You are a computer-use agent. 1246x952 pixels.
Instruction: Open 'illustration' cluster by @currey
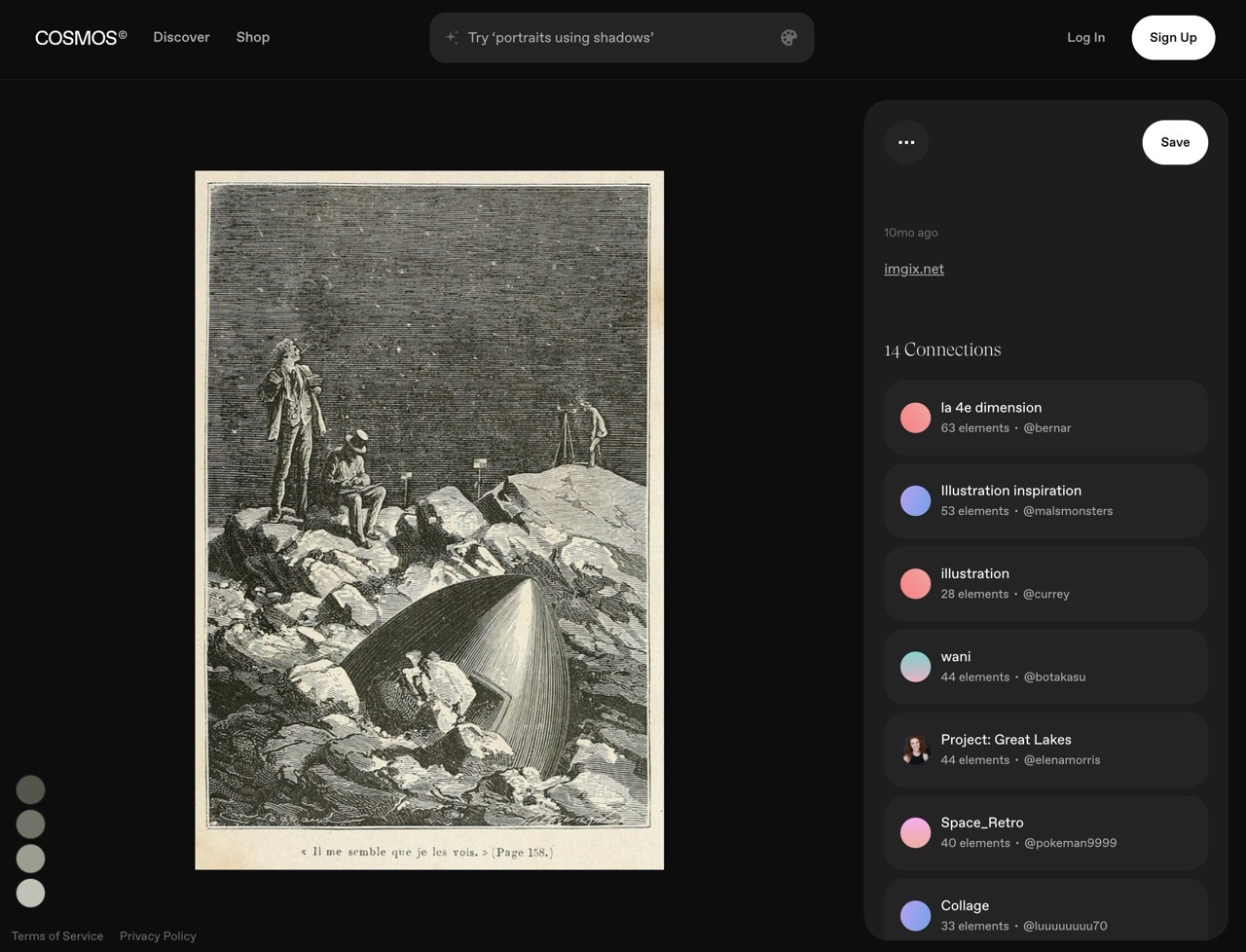(x=1045, y=584)
